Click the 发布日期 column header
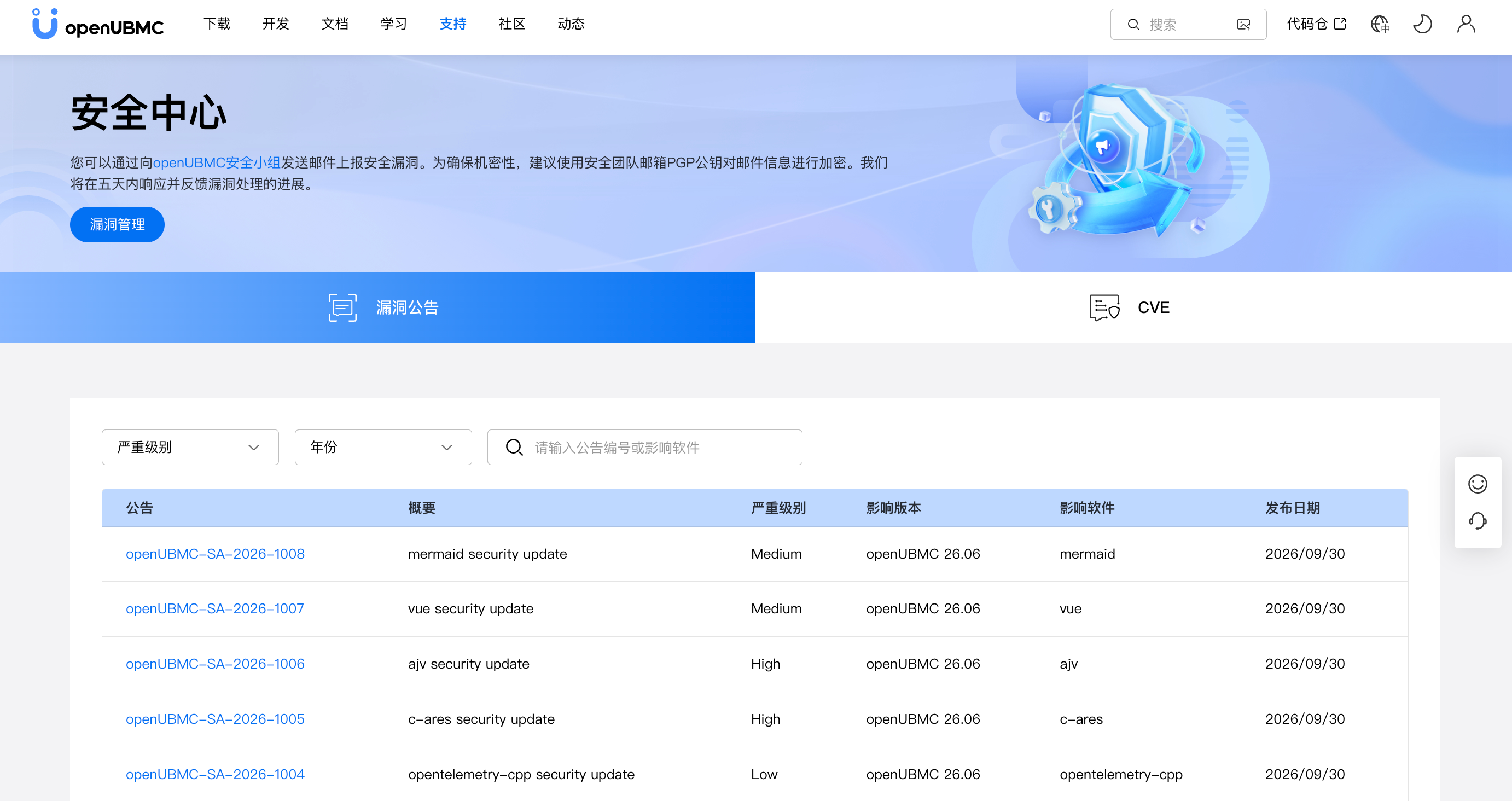 [x=1293, y=508]
